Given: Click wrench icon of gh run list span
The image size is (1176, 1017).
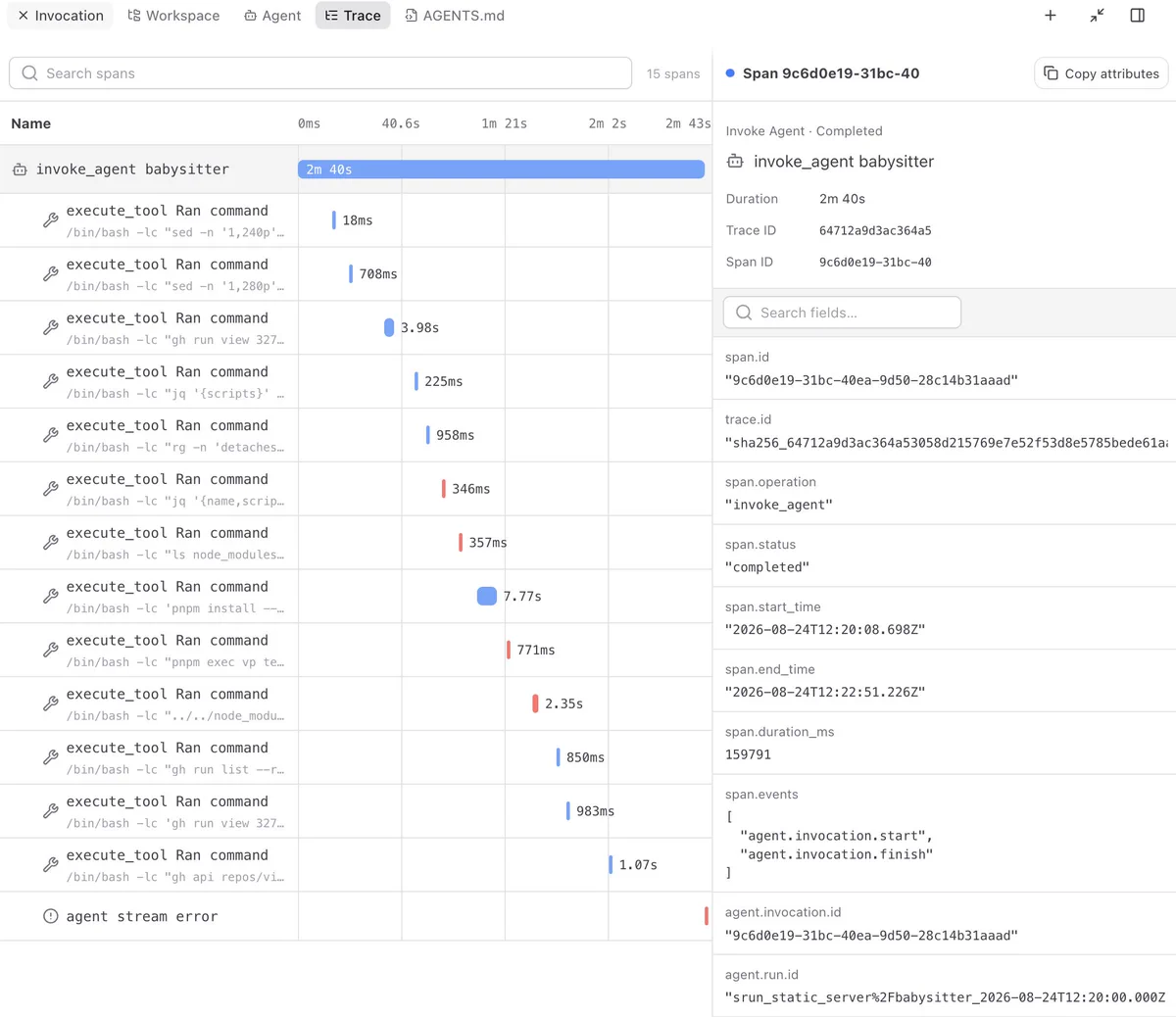Looking at the screenshot, I should pyautogui.click(x=51, y=757).
